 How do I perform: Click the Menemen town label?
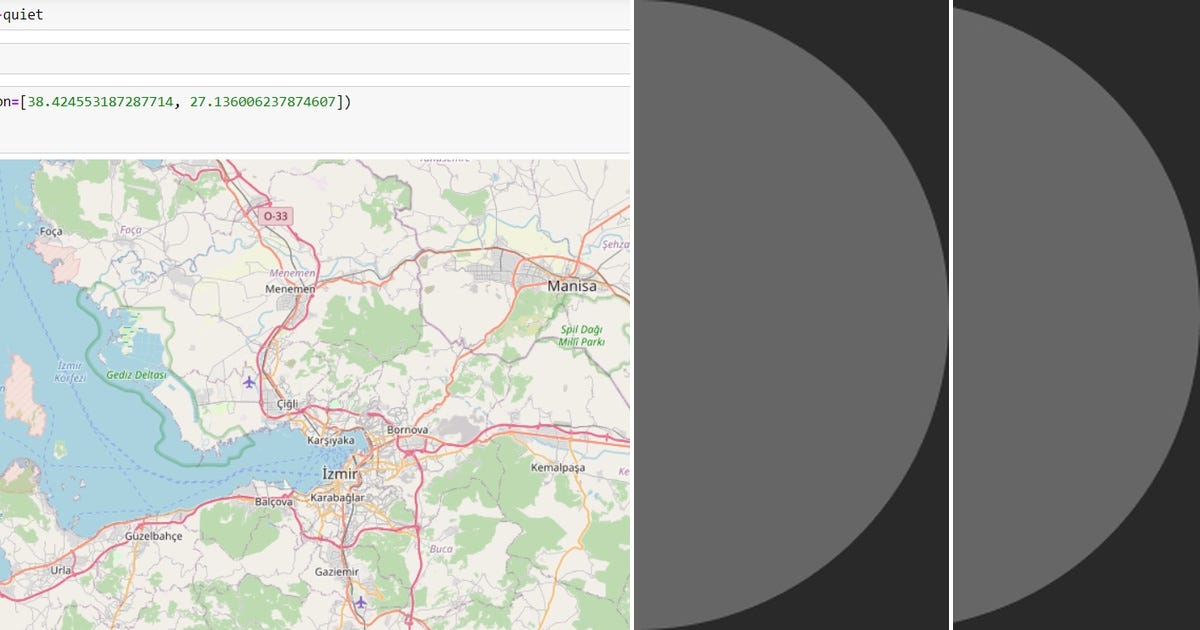(x=290, y=290)
